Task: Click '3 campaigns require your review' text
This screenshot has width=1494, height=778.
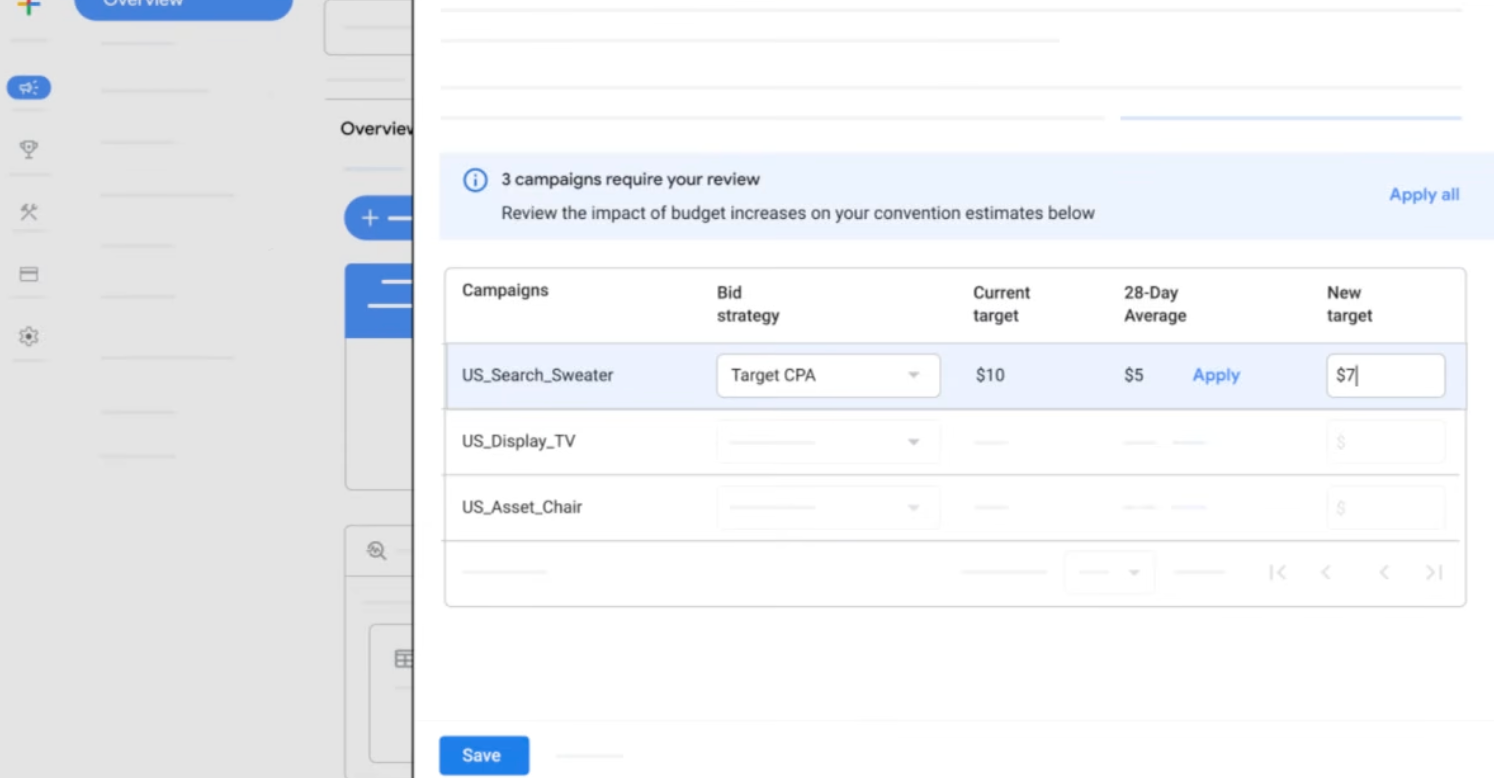Action: [x=630, y=180]
